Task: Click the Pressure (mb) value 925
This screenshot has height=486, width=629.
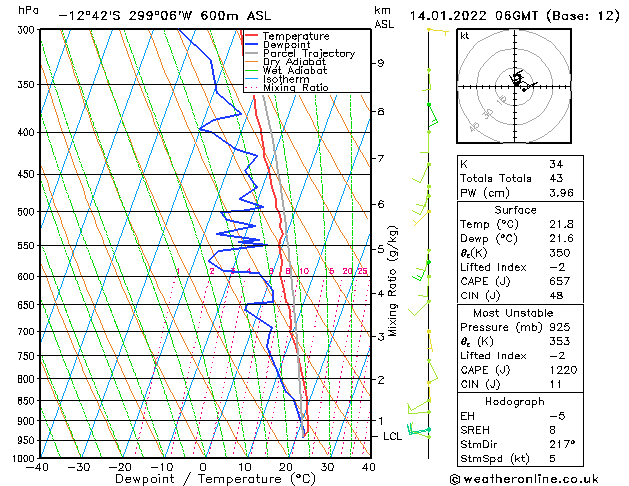Action: coord(560,327)
